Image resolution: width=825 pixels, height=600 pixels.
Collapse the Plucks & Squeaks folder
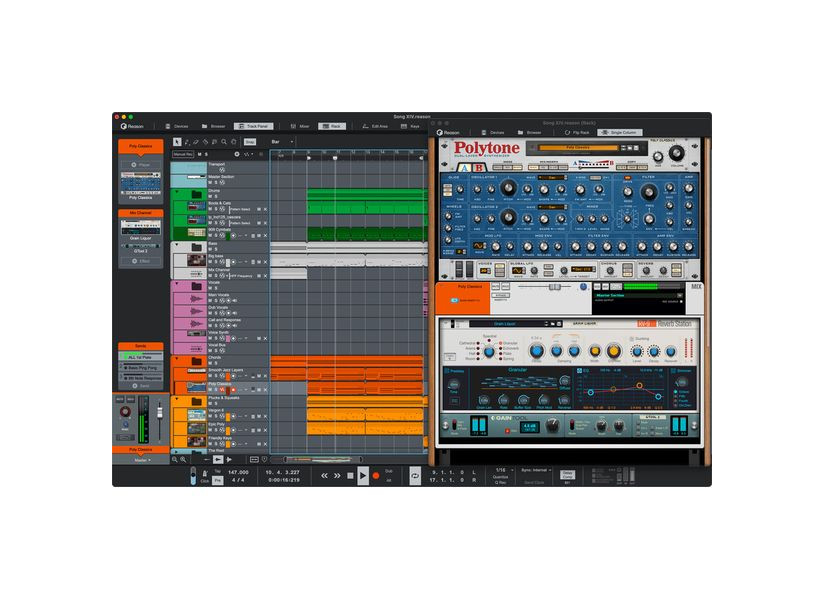click(x=177, y=399)
